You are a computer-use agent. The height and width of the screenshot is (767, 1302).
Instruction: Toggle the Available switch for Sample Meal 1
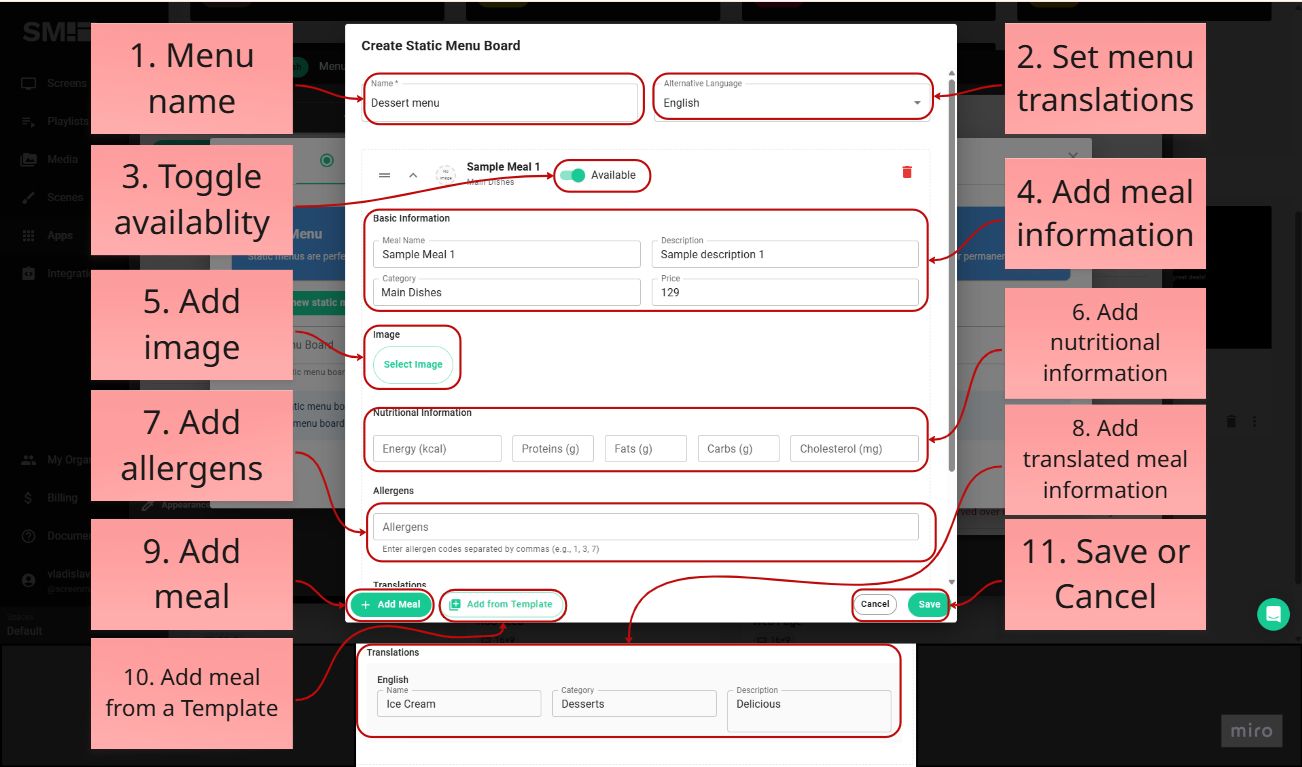click(x=575, y=174)
